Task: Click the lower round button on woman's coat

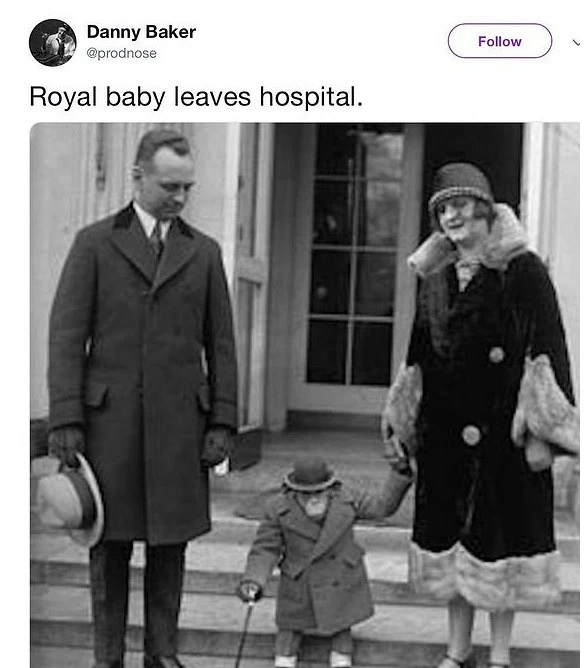Action: [x=471, y=435]
